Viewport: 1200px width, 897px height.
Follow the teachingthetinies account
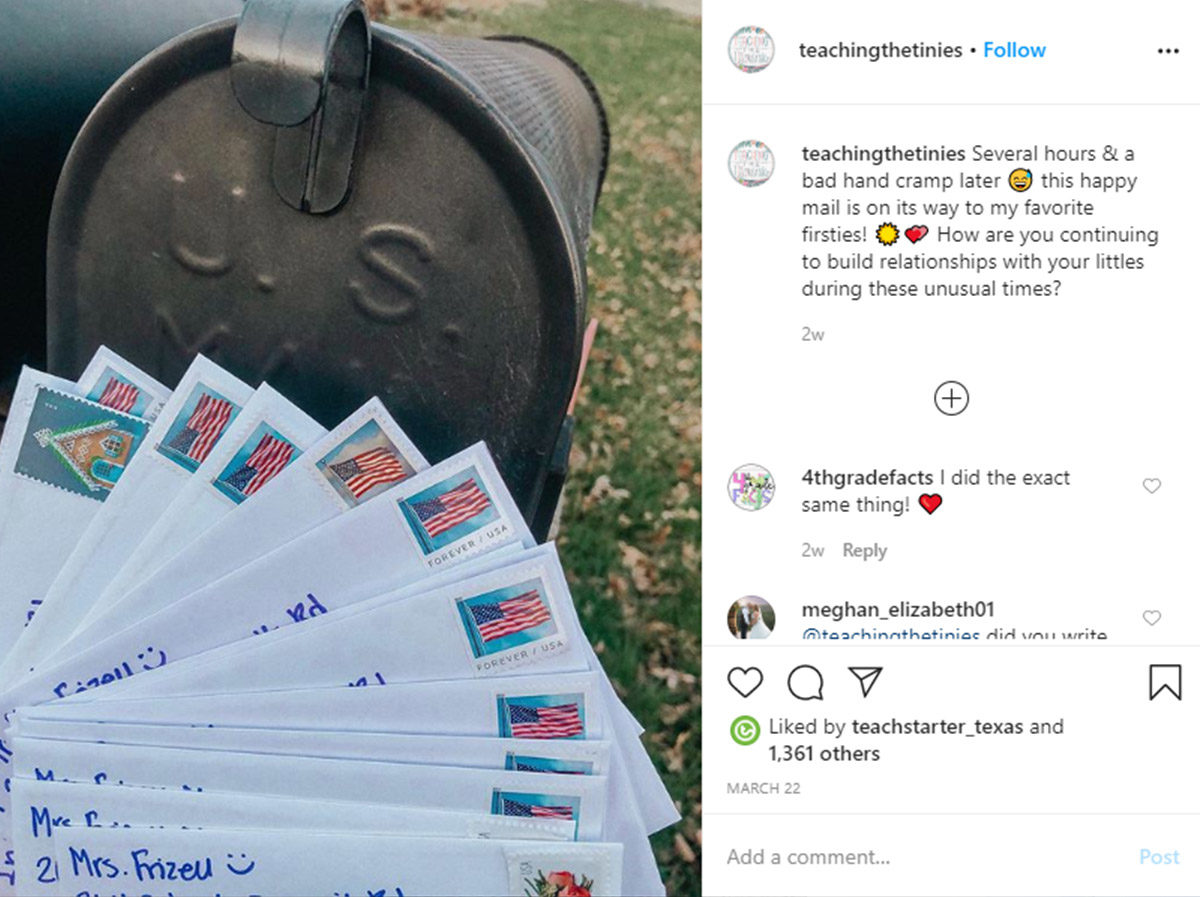(1014, 50)
